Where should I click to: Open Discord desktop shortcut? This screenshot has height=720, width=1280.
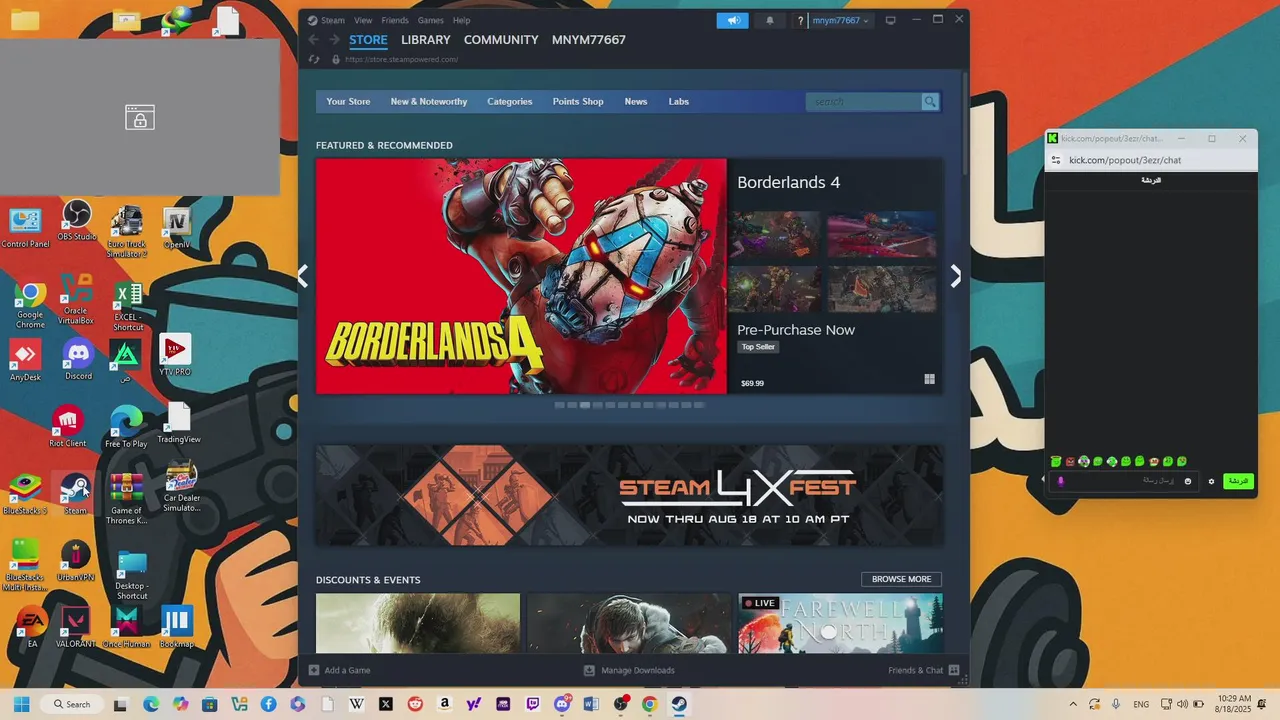coord(78,360)
